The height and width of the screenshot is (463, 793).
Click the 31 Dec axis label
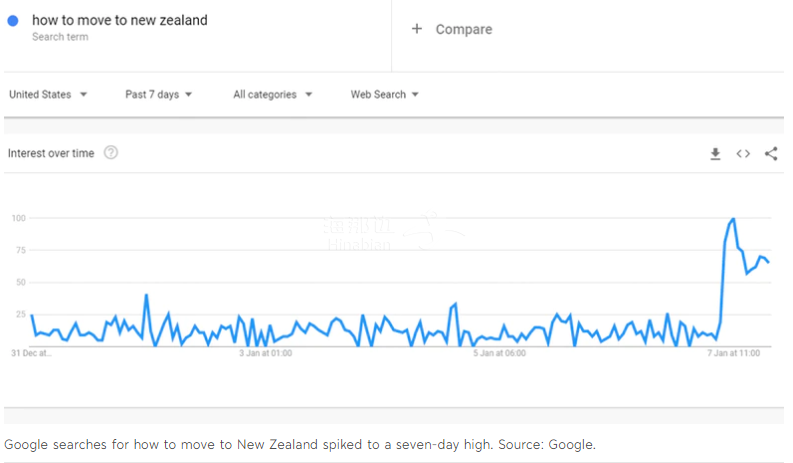coord(31,353)
